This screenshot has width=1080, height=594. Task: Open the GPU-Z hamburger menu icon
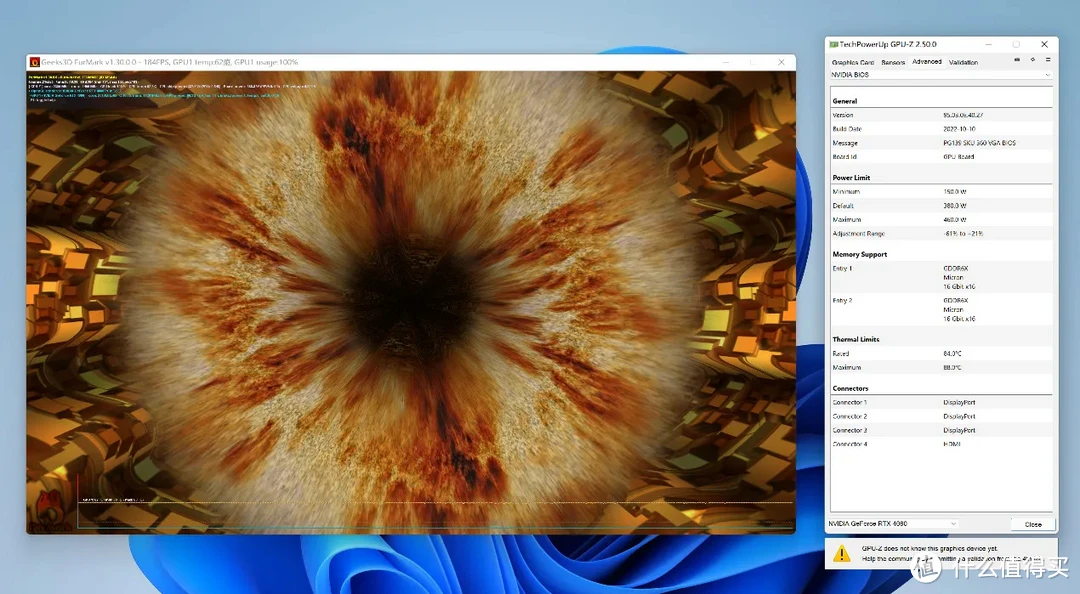click(x=1047, y=60)
